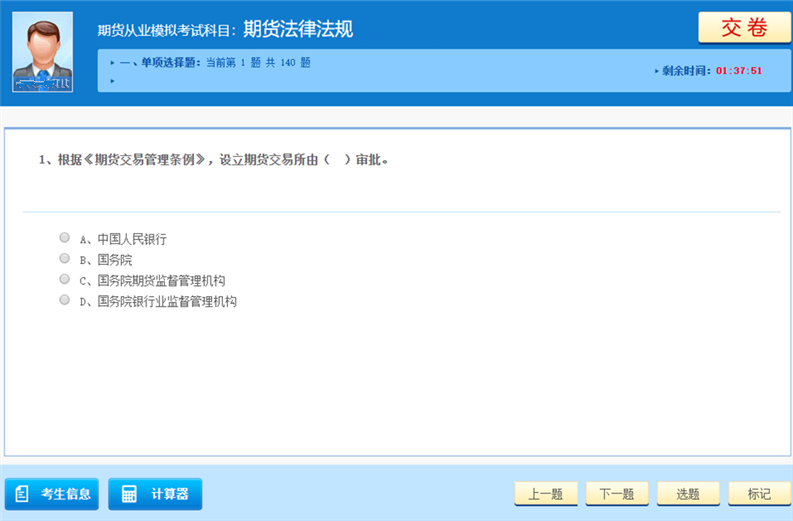Click the 期货法律法规 subject title
Viewport: 793px width, 521px height.
298,29
